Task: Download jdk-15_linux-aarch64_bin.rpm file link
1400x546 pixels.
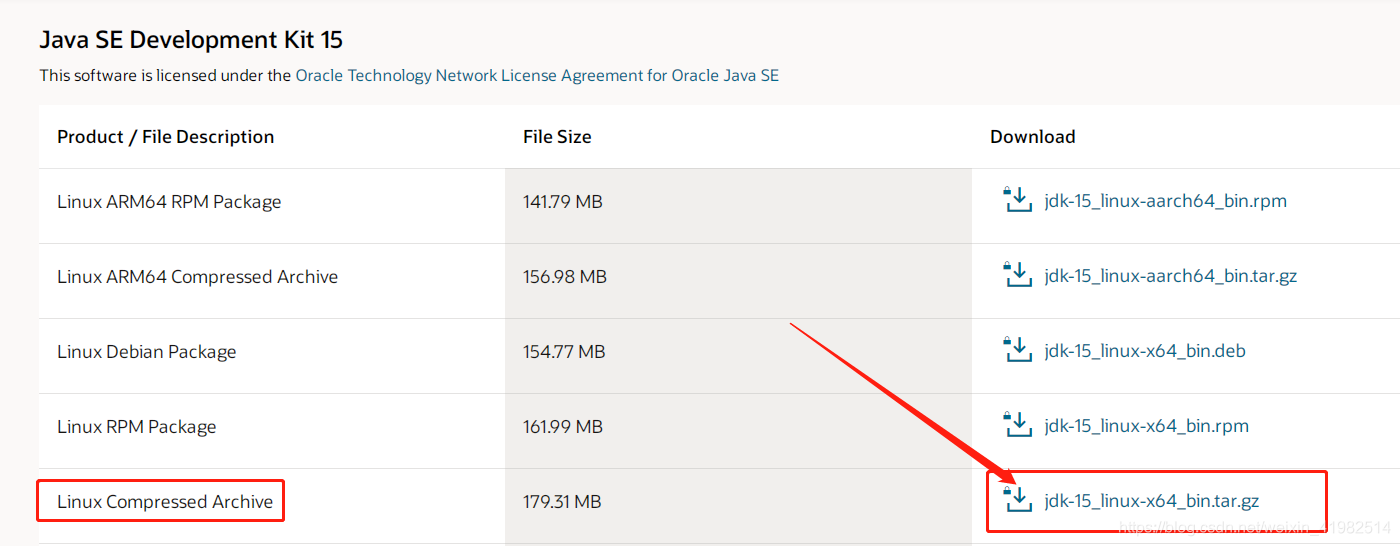Action: pyautogui.click(x=1165, y=201)
